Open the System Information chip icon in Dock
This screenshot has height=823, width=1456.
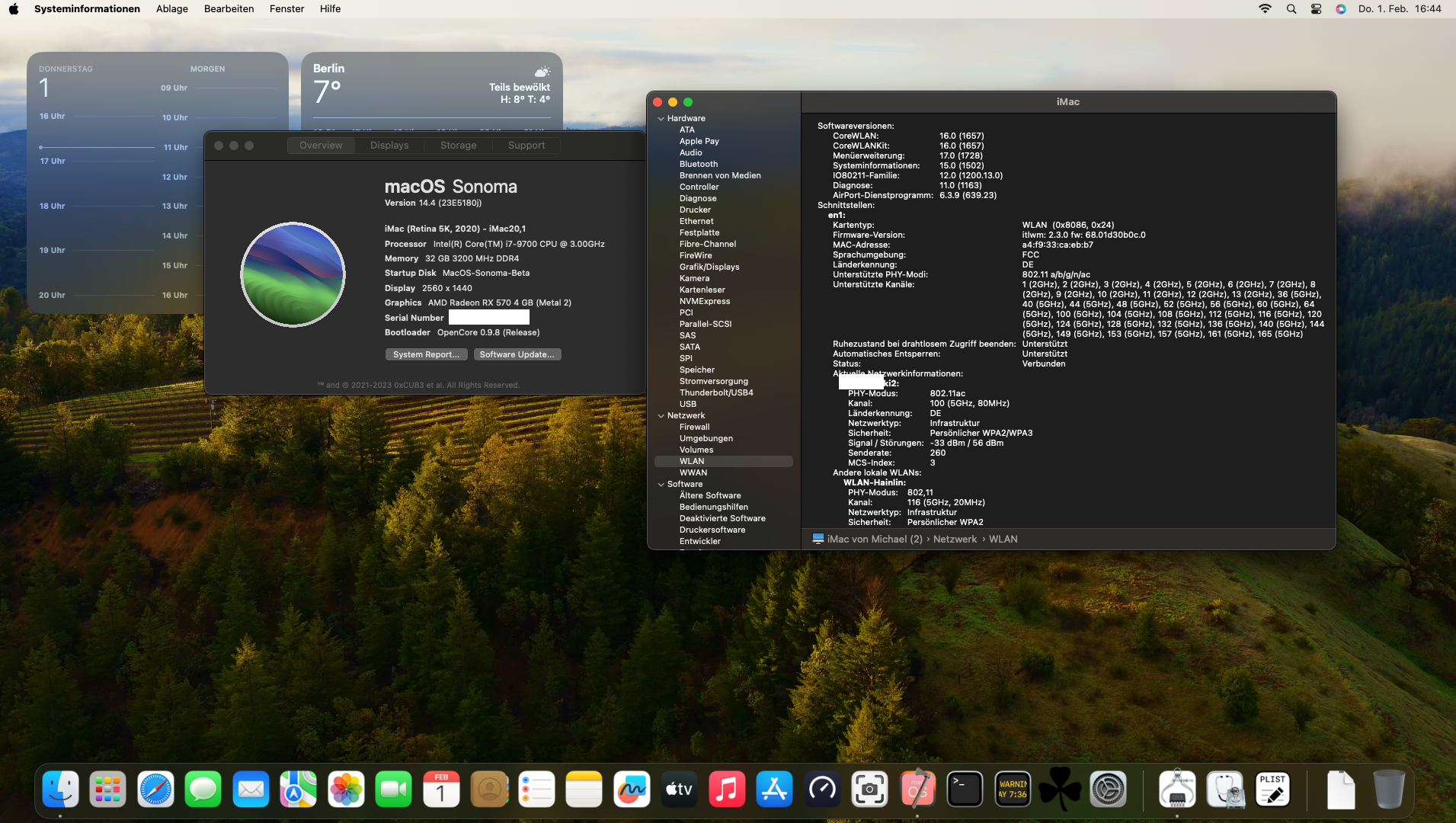click(1177, 790)
